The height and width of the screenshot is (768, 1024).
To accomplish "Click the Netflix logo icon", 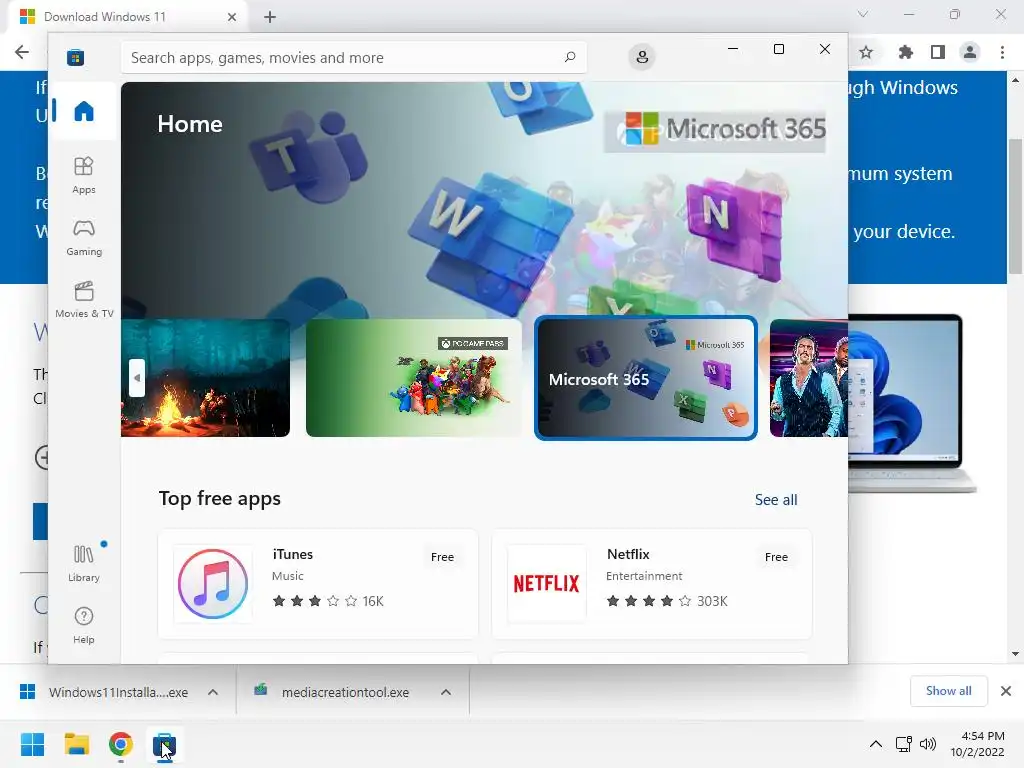I will [547, 584].
